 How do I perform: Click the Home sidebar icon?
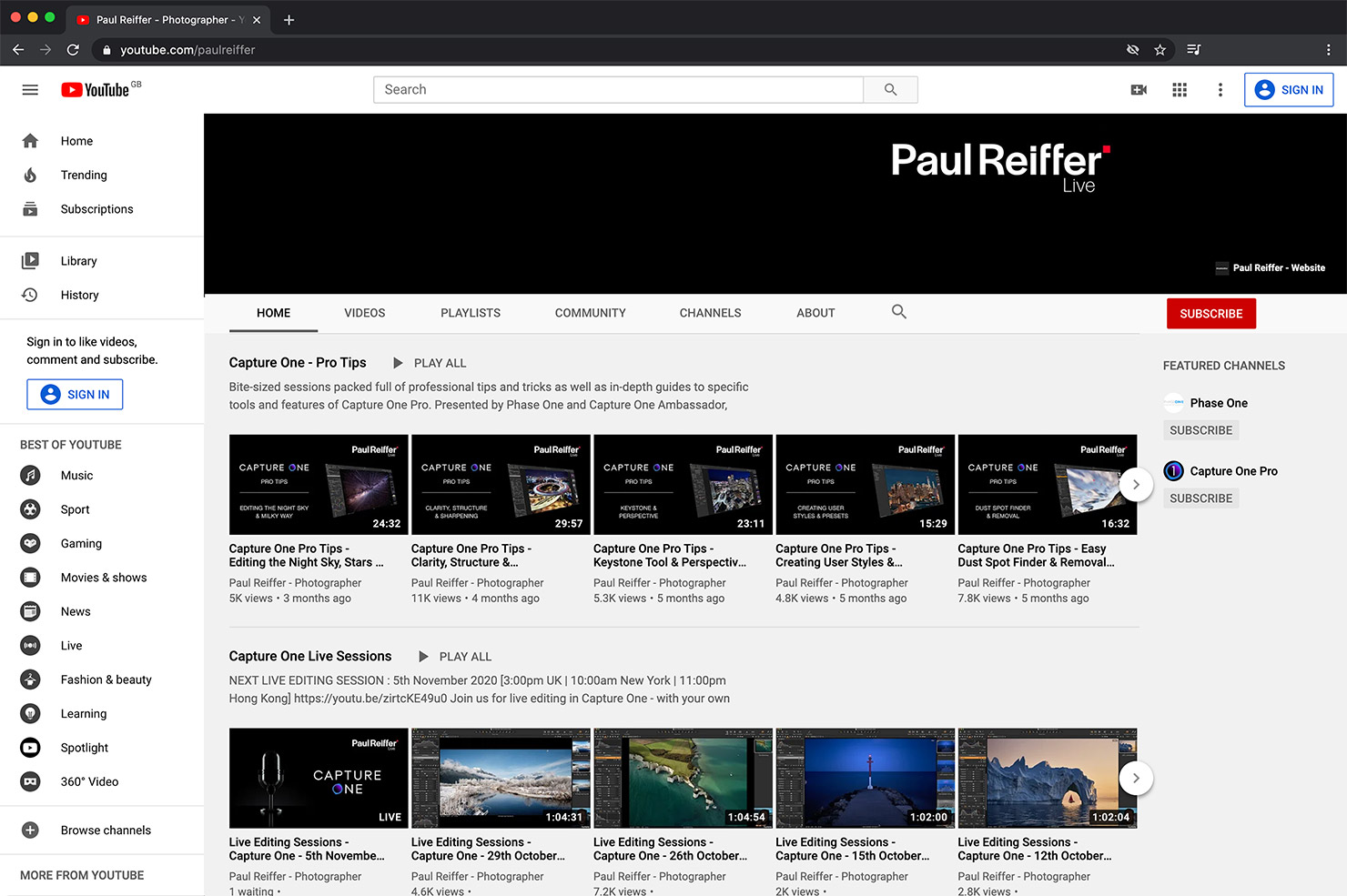30,141
